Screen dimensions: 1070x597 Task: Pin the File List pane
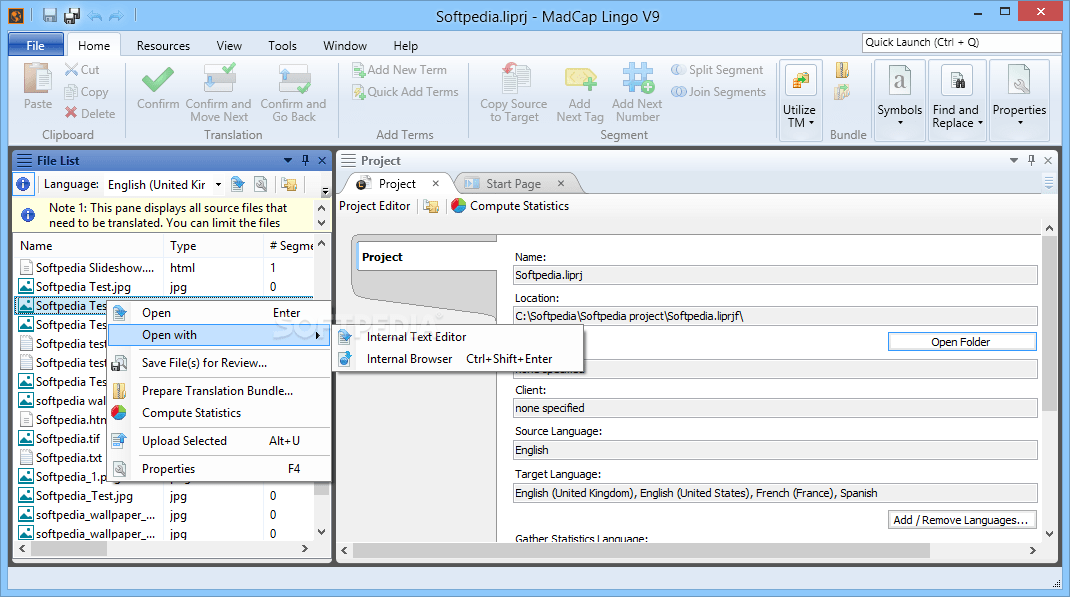click(x=305, y=160)
